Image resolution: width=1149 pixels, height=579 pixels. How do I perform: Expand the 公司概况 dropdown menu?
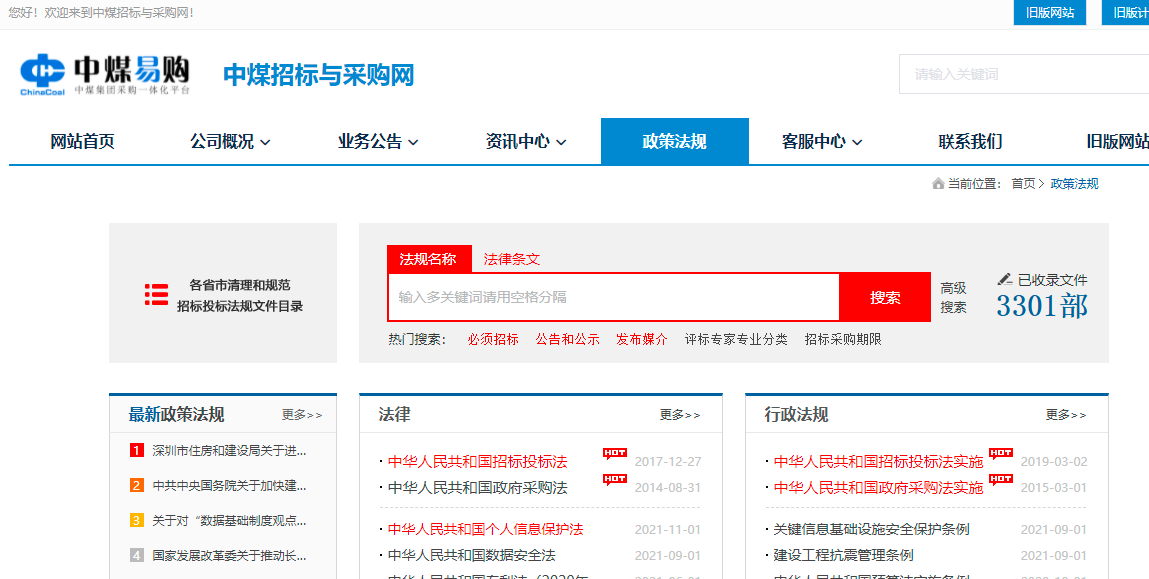click(230, 142)
